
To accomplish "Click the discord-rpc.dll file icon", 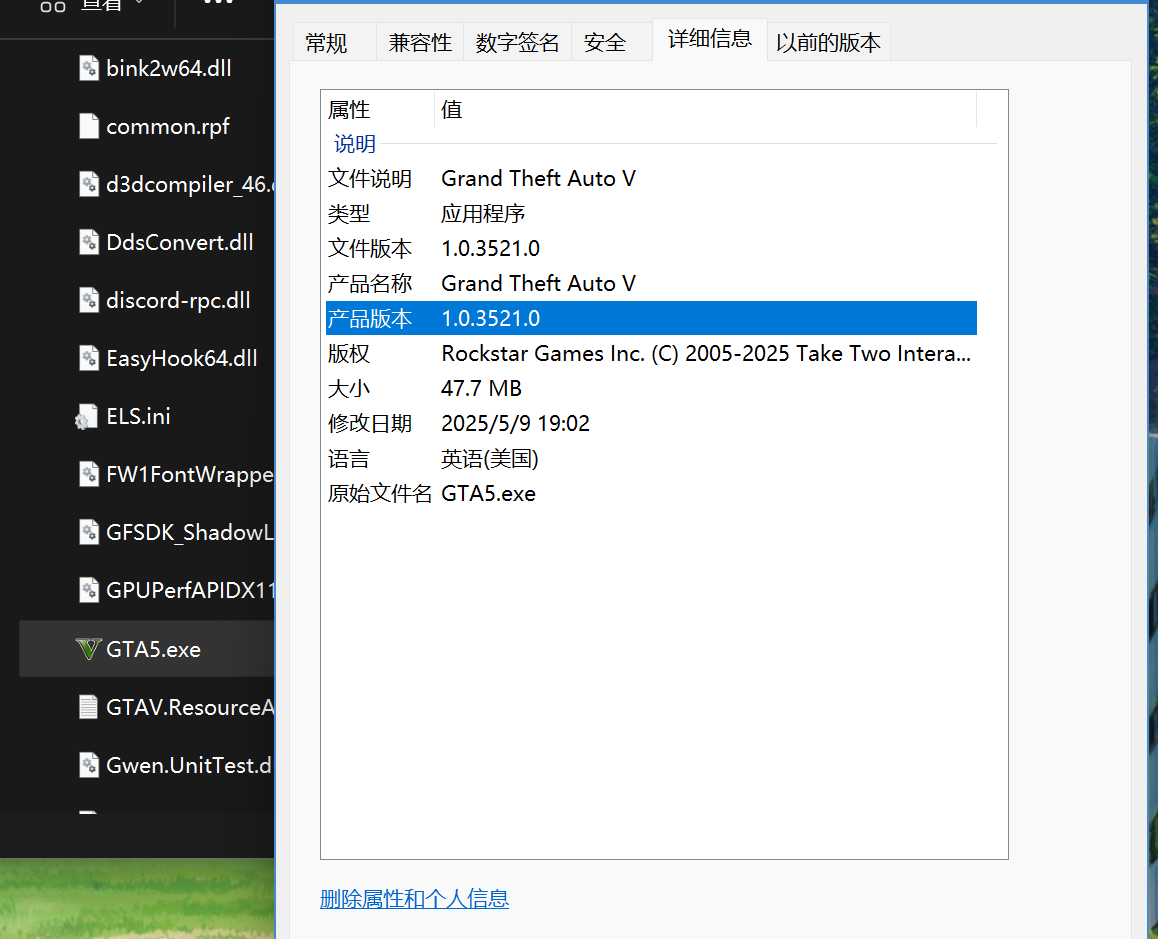I will coord(89,300).
